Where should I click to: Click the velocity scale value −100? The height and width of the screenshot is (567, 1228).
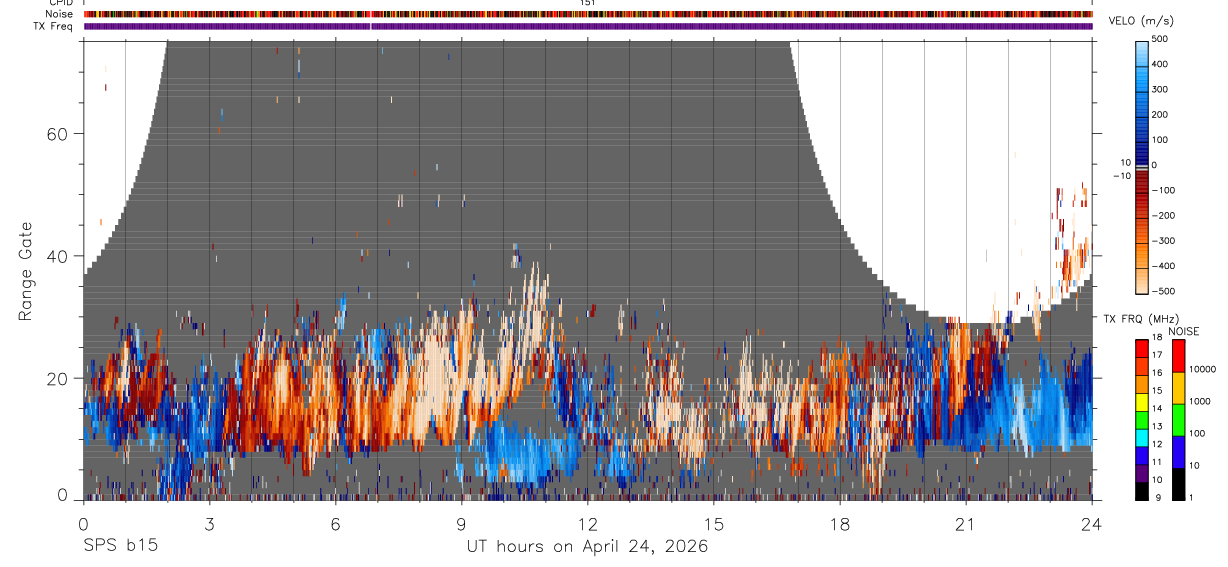pyautogui.click(x=1161, y=190)
